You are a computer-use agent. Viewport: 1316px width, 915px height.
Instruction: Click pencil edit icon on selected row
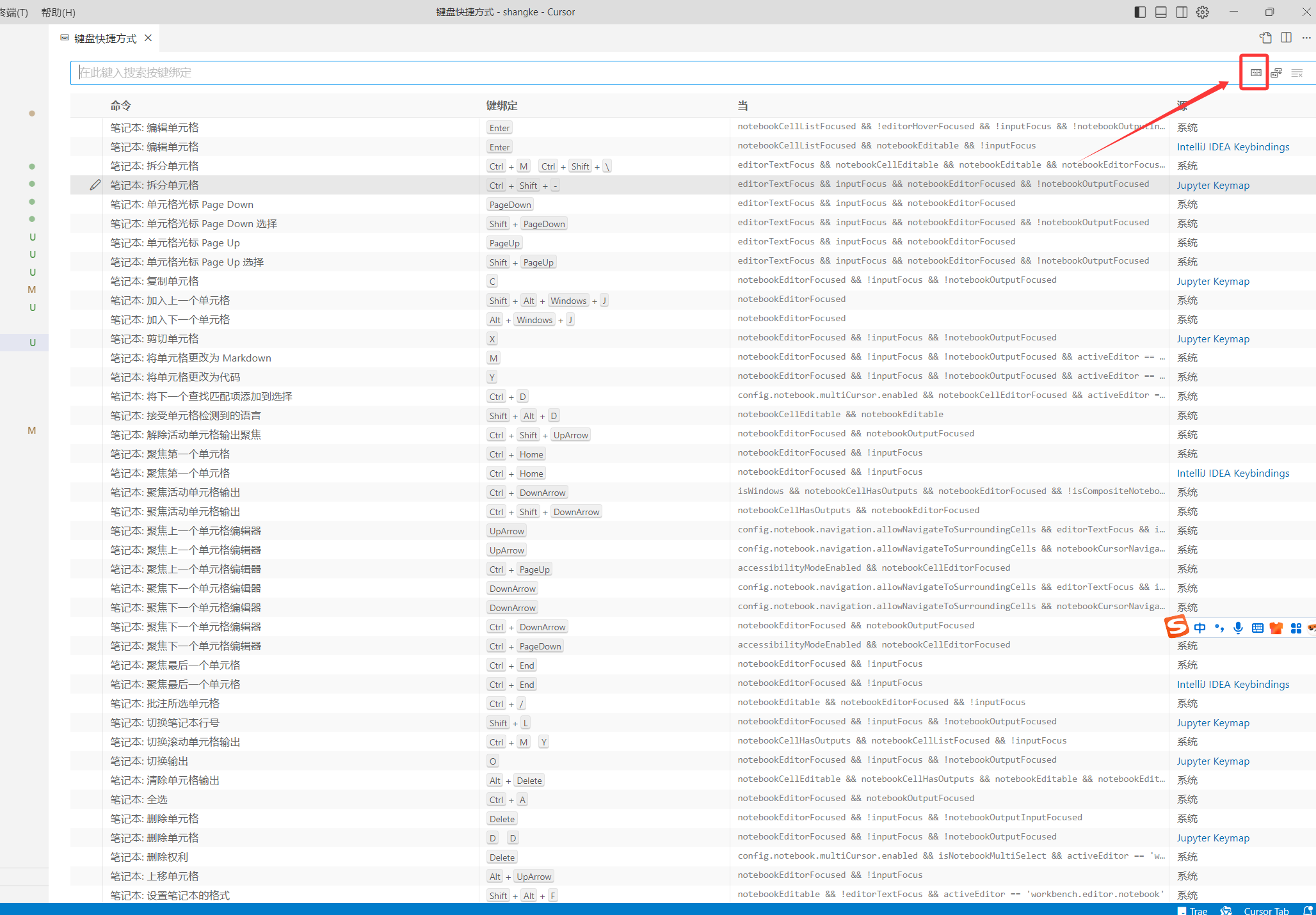click(x=95, y=185)
